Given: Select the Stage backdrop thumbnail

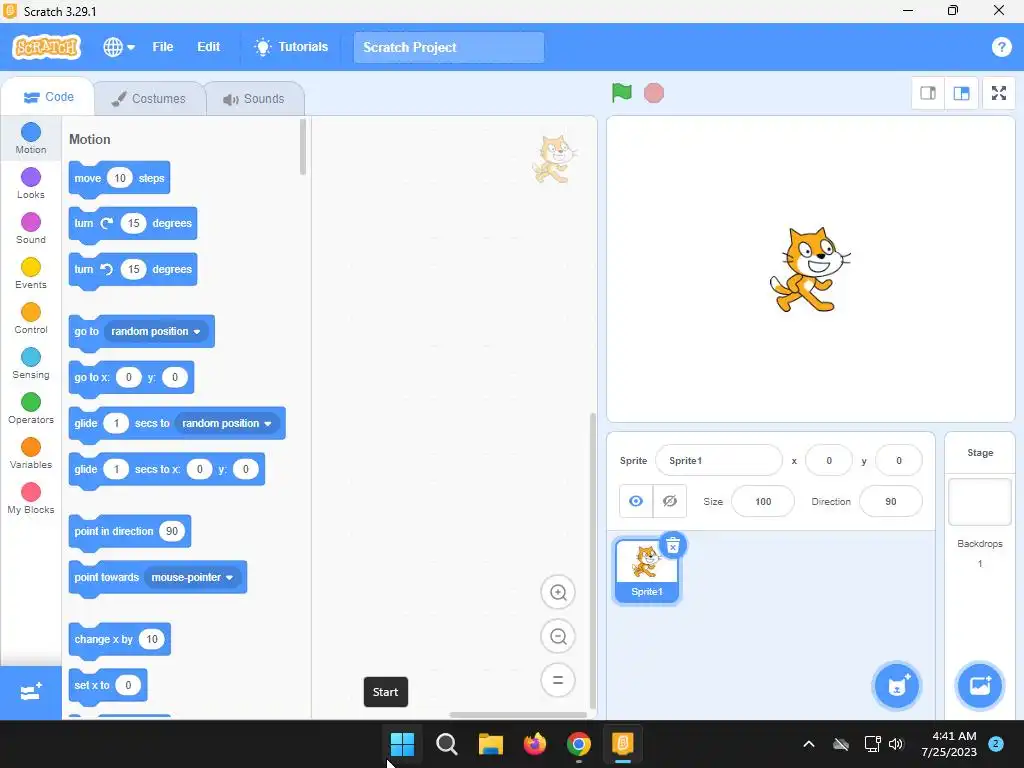Looking at the screenshot, I should click(x=980, y=502).
